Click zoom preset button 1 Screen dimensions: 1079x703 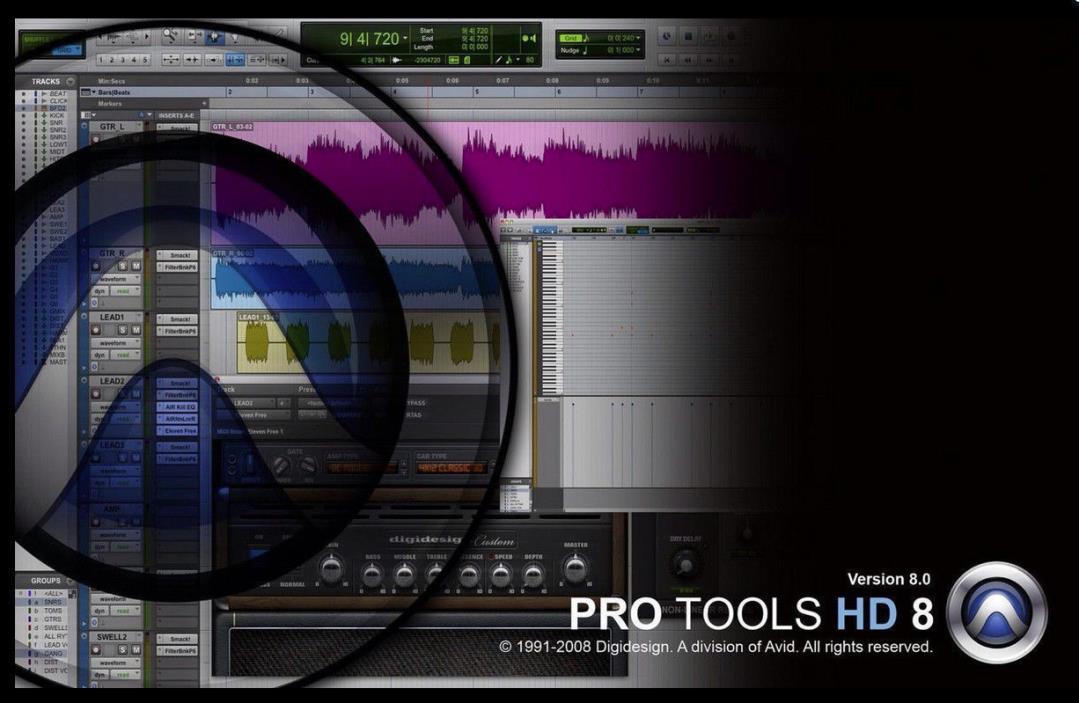[101, 60]
